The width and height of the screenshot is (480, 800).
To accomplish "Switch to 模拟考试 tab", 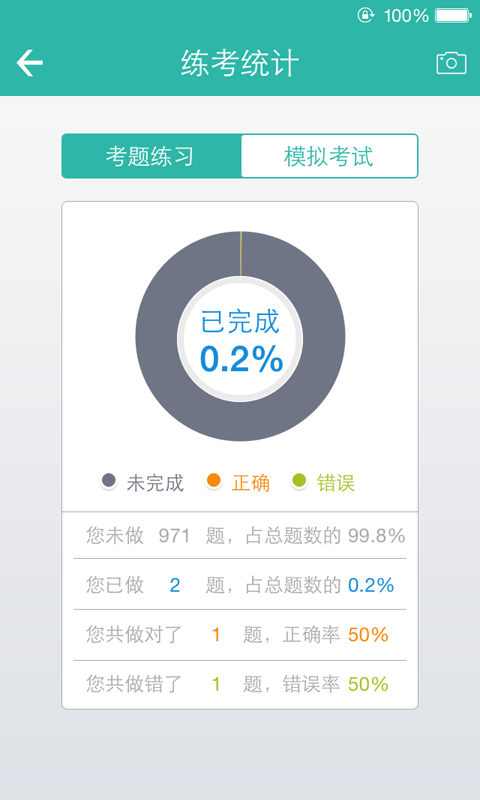I will pos(329,156).
